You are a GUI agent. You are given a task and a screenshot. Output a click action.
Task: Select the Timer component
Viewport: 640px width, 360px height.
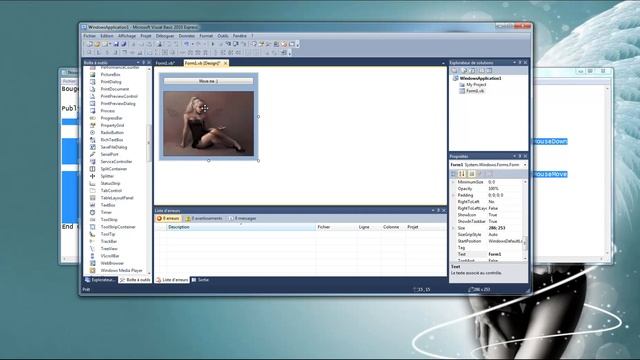pos(106,212)
